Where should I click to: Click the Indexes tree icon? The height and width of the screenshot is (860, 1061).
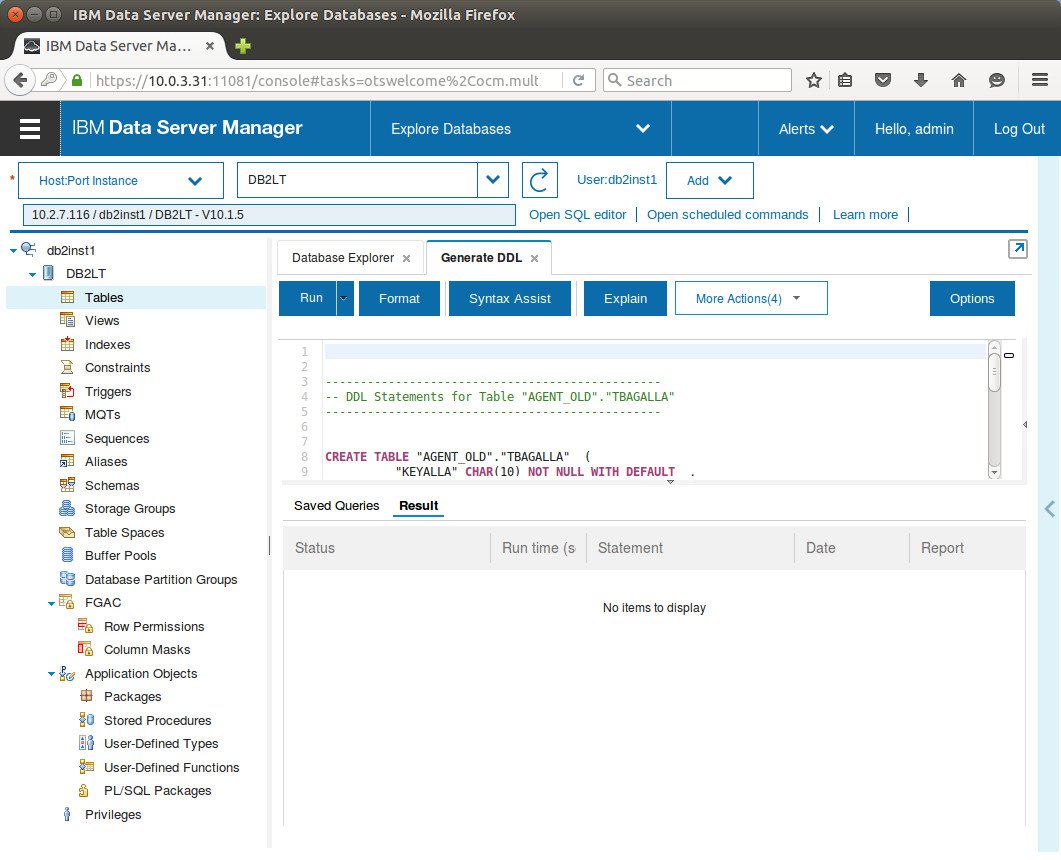click(68, 344)
